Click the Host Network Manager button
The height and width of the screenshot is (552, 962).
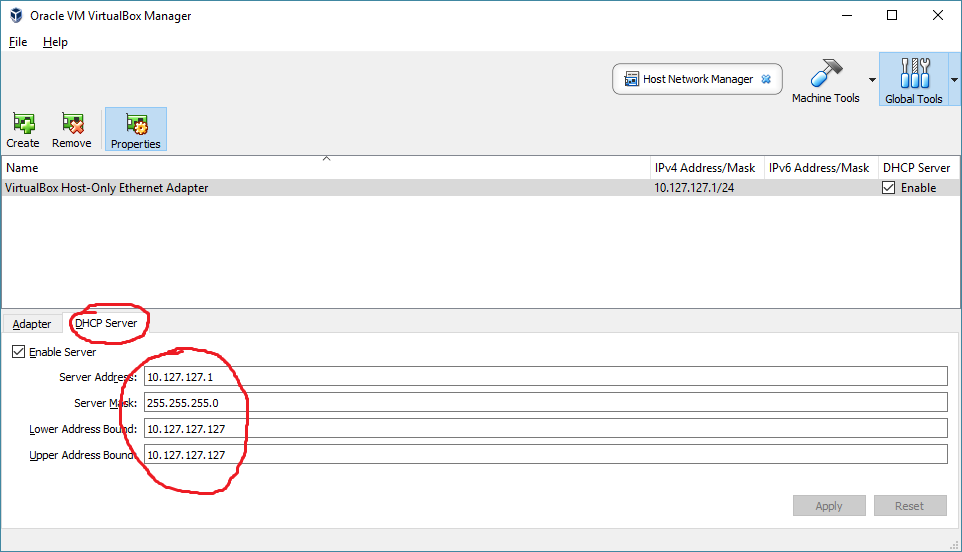[x=697, y=79]
